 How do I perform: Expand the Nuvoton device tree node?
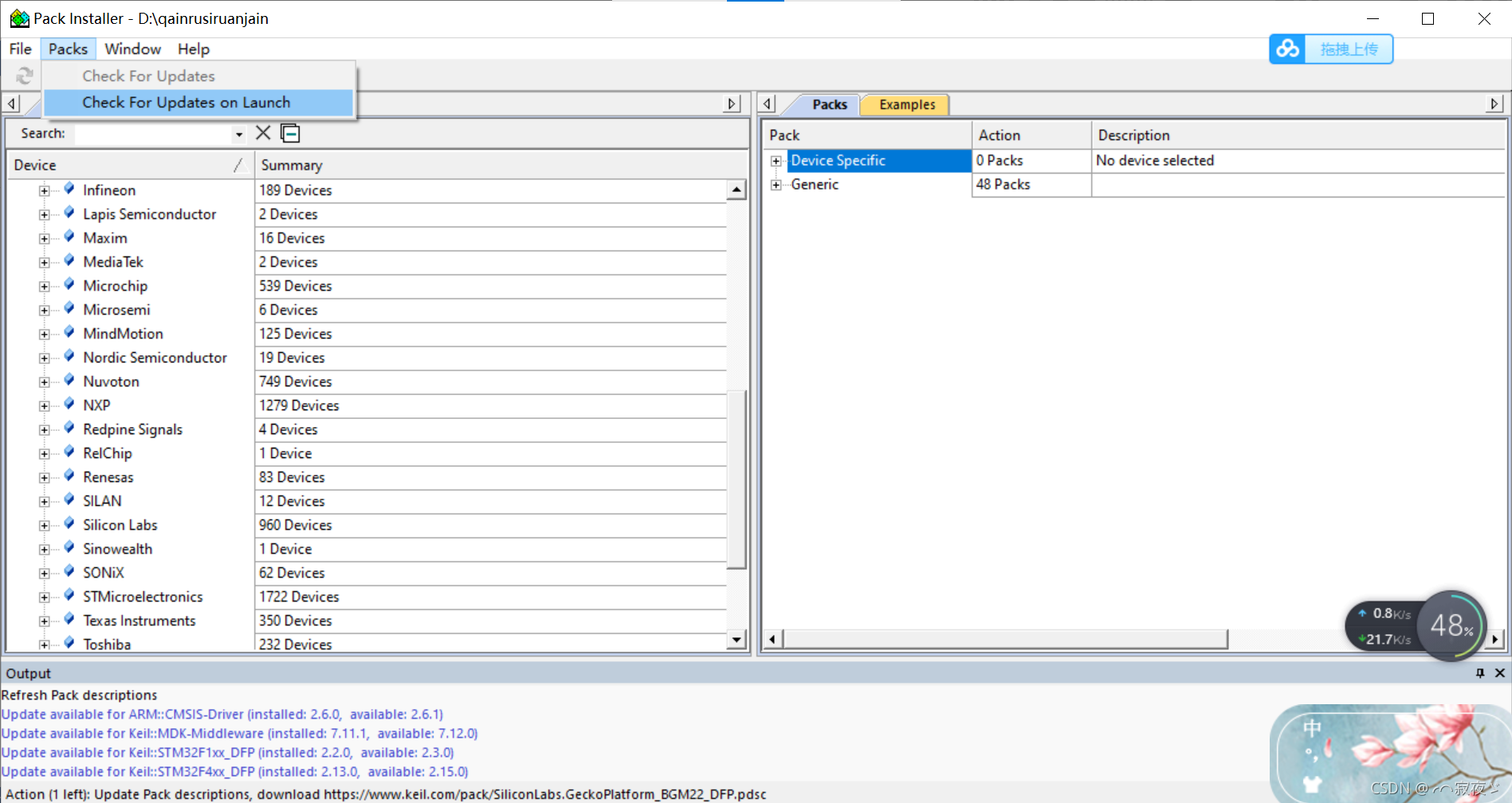[45, 382]
